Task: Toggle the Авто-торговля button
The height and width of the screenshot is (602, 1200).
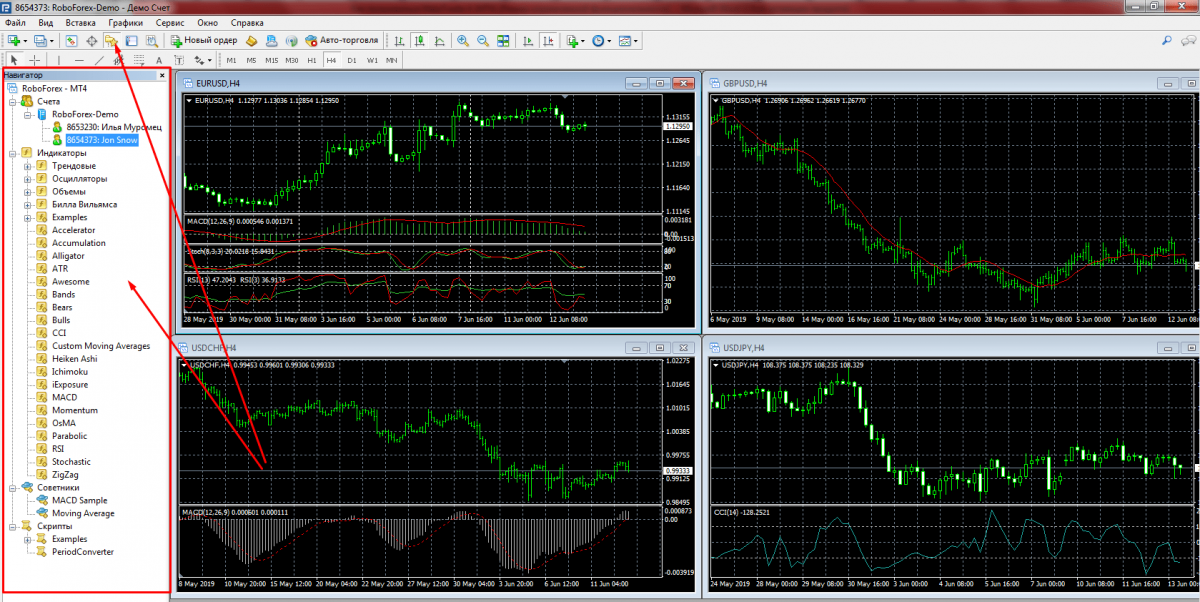Action: pyautogui.click(x=342, y=41)
